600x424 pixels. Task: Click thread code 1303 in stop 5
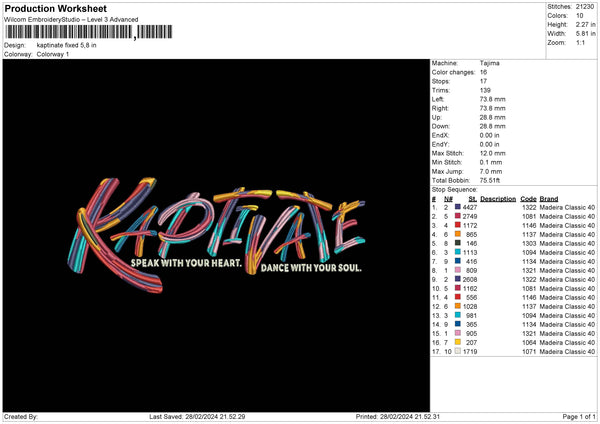529,243
